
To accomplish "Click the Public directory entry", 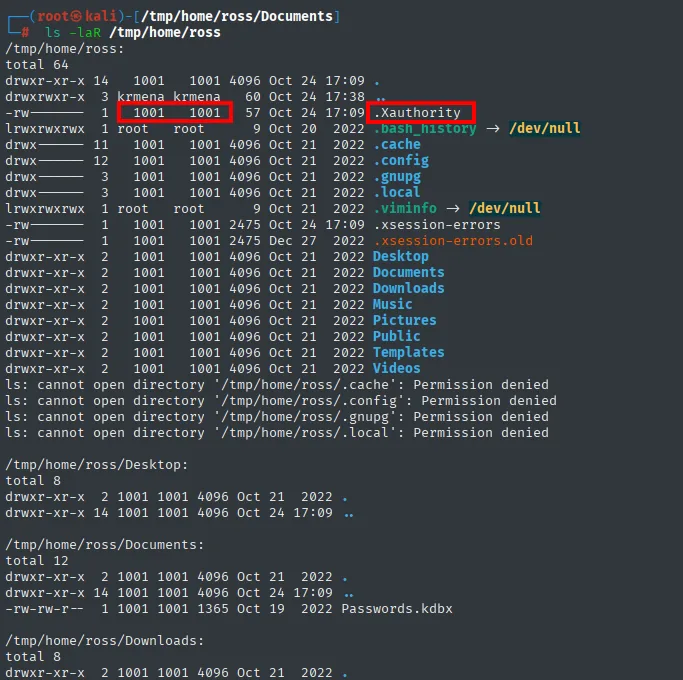I will (x=397, y=337).
